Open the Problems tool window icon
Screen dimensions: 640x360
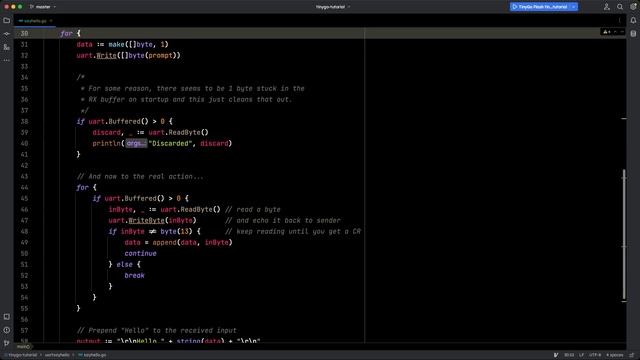pyautogui.click(x=7, y=330)
